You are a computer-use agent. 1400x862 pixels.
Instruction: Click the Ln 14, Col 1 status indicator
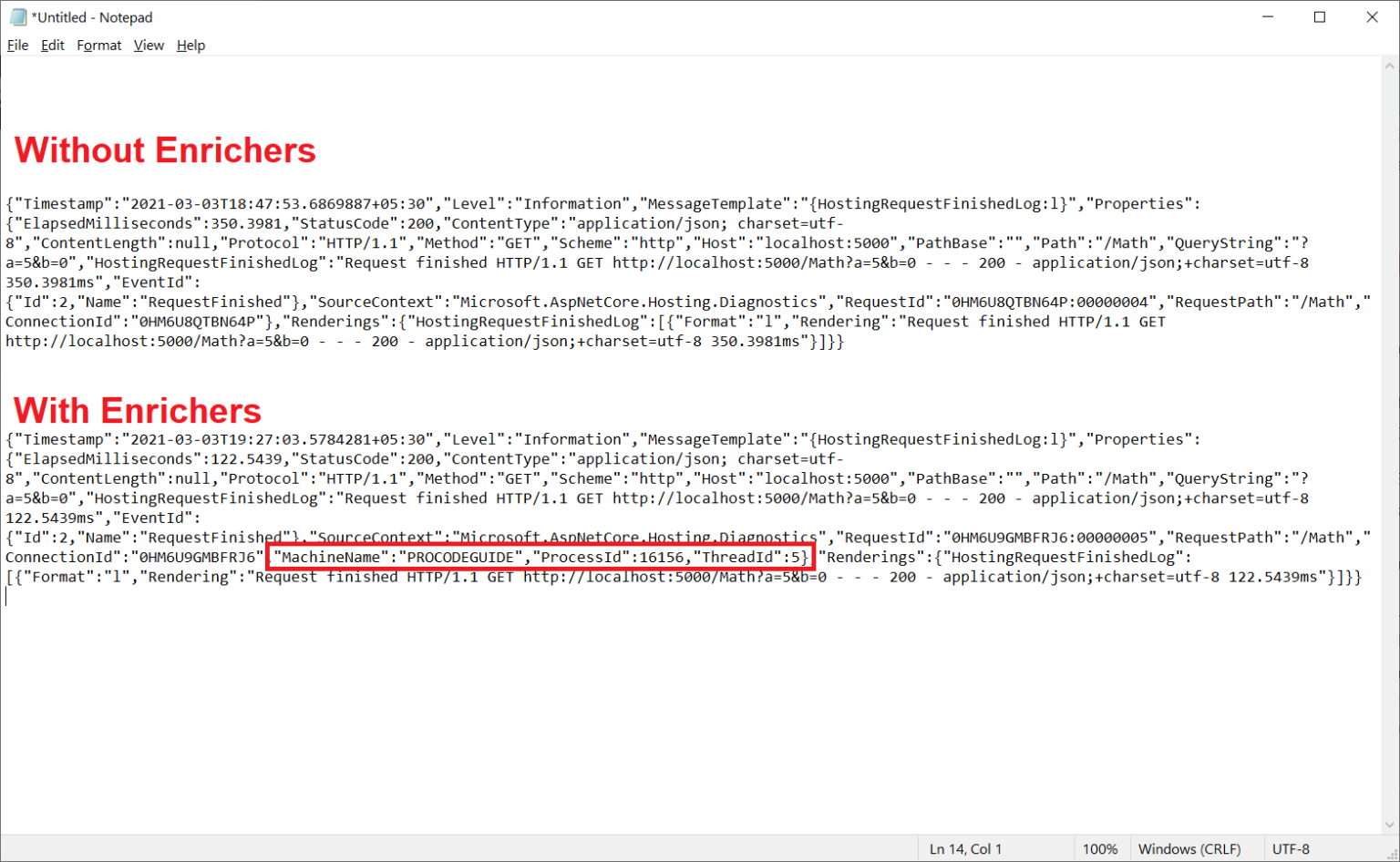point(965,849)
